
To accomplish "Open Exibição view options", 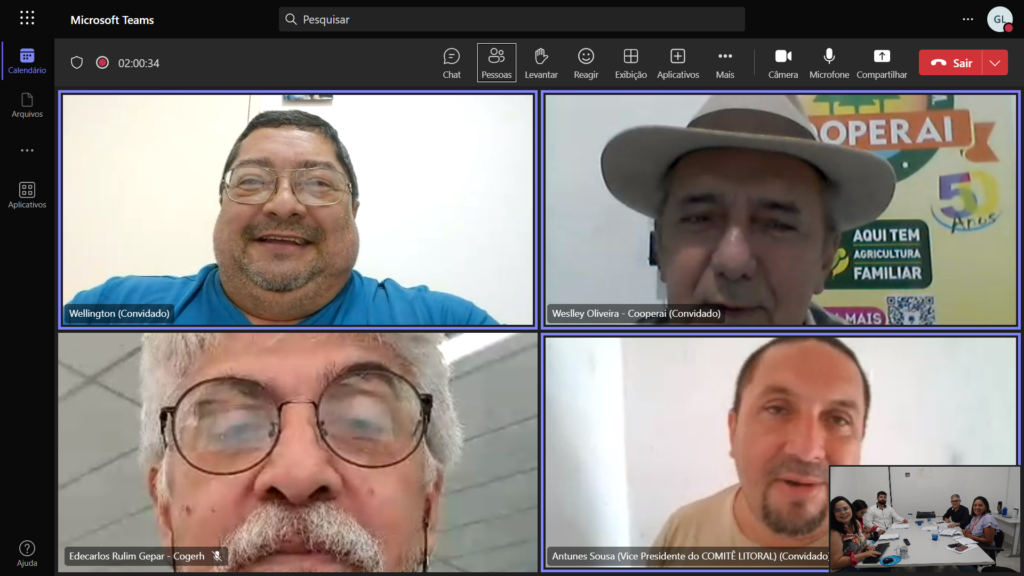I will (631, 63).
